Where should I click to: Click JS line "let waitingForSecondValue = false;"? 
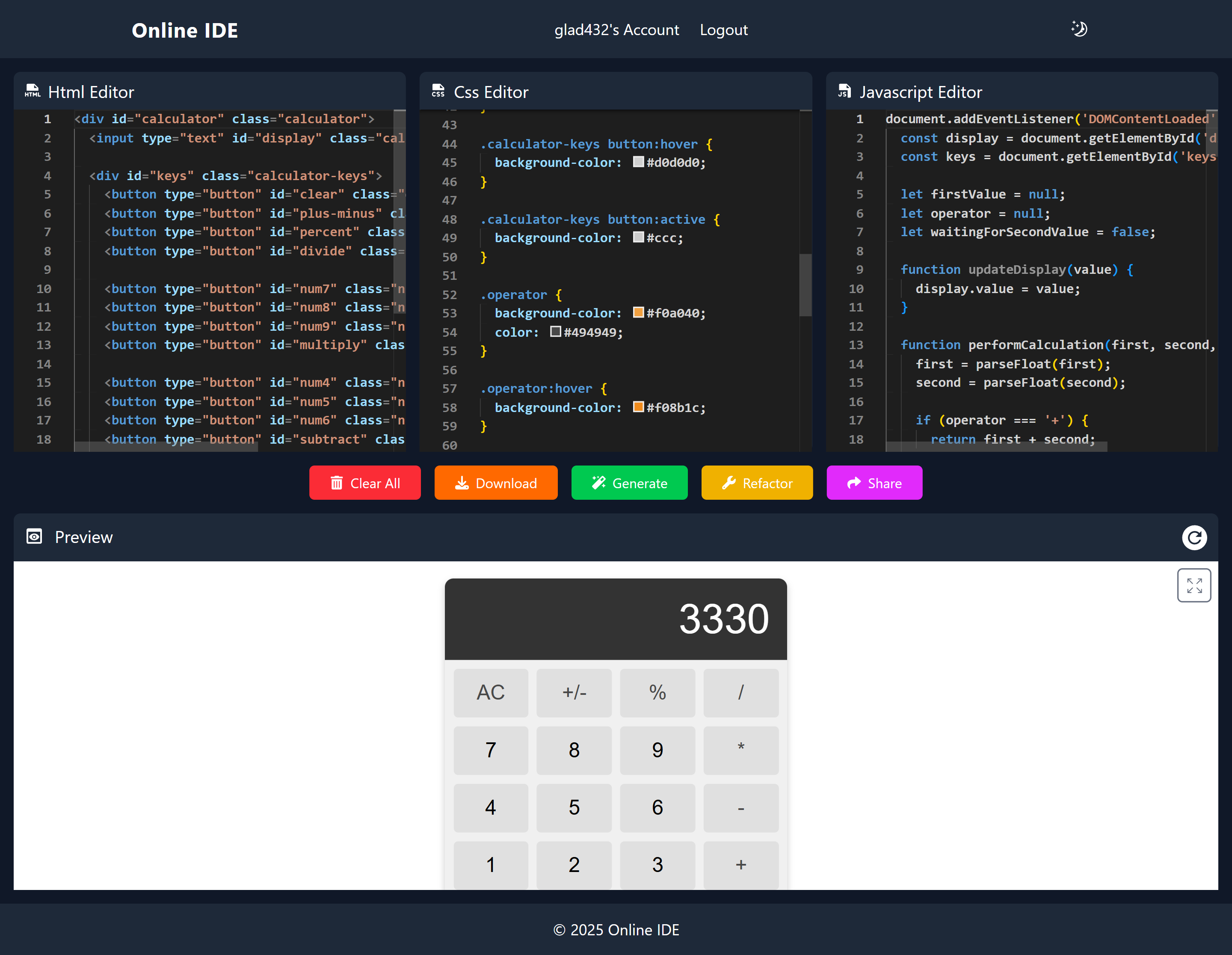point(1028,232)
